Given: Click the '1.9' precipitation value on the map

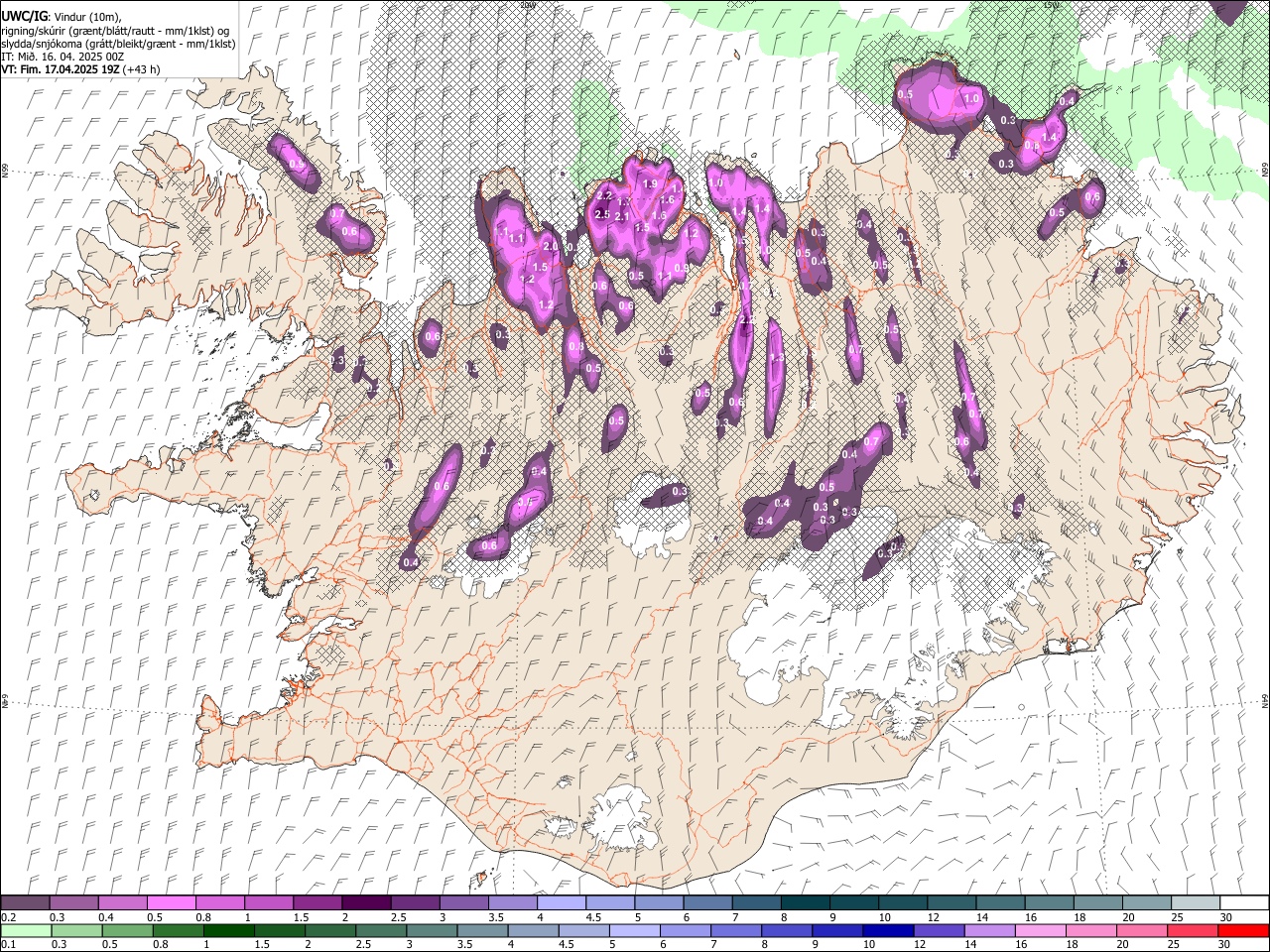Looking at the screenshot, I should [x=651, y=184].
